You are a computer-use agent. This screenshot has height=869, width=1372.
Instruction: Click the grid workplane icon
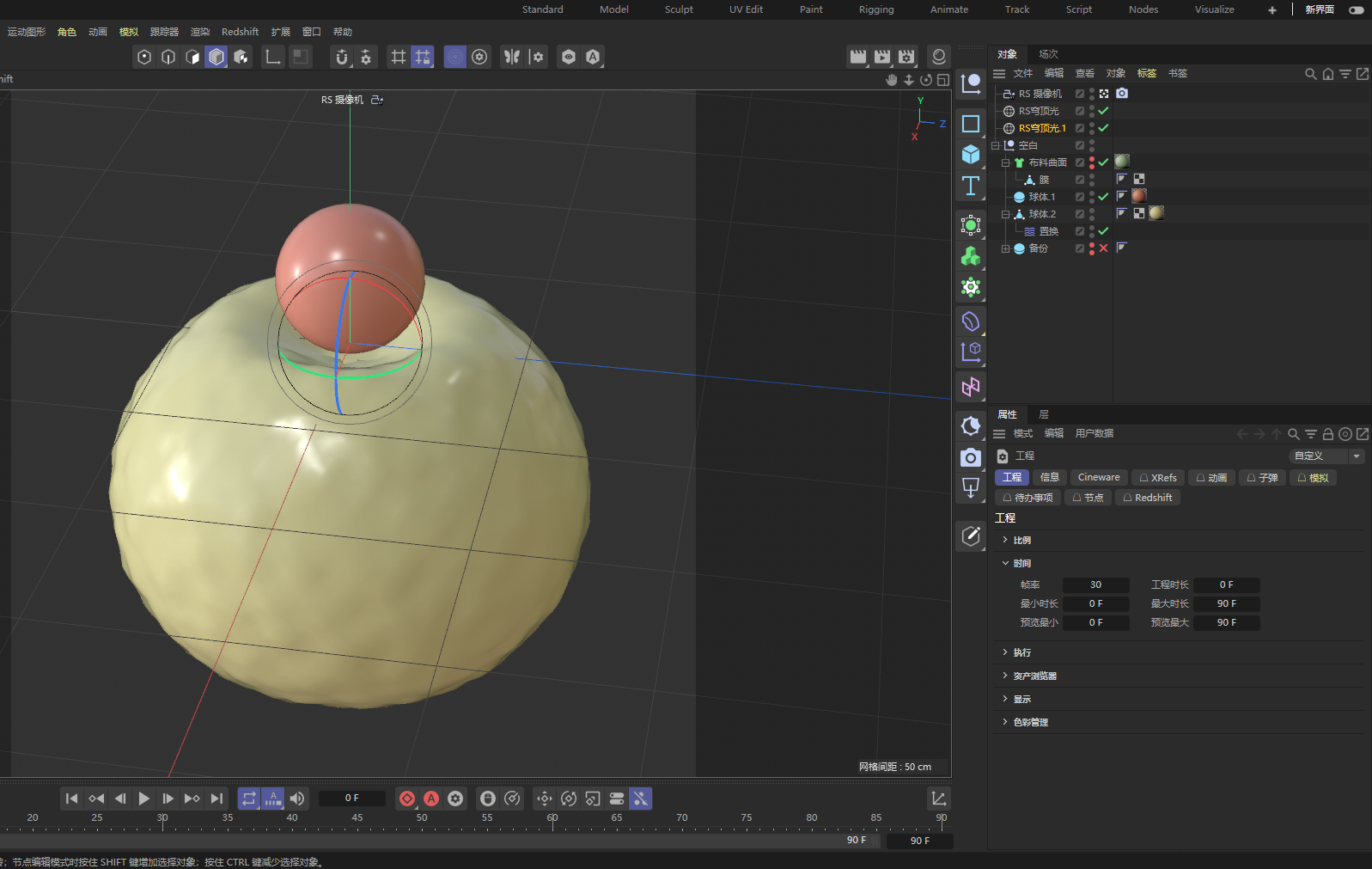(399, 57)
